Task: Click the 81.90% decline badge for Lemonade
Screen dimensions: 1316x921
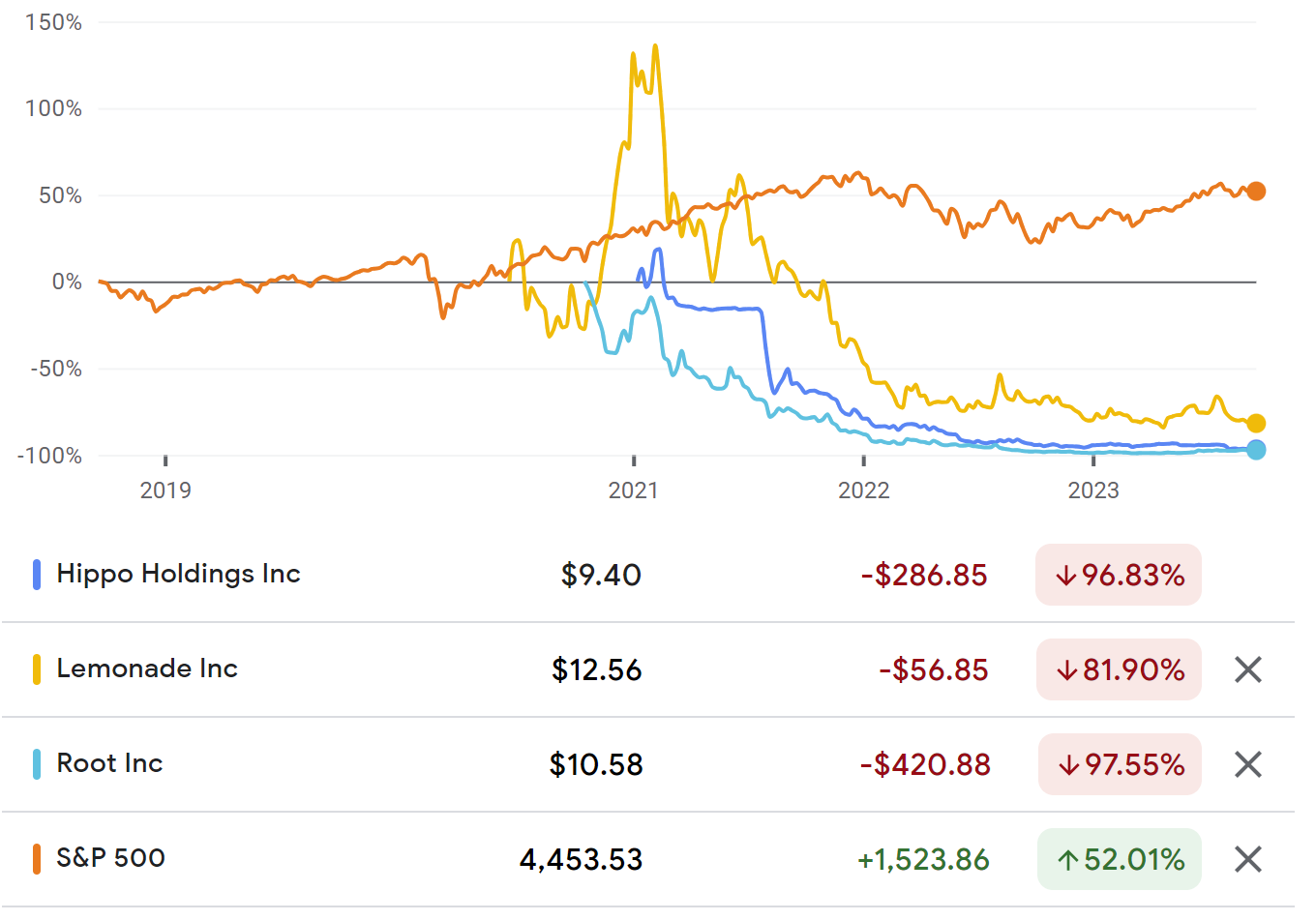Action: (x=1119, y=669)
